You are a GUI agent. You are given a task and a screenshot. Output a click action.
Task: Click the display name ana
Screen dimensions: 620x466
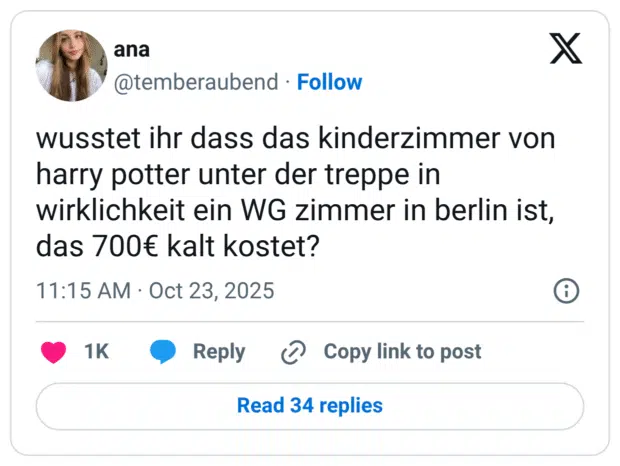point(132,50)
